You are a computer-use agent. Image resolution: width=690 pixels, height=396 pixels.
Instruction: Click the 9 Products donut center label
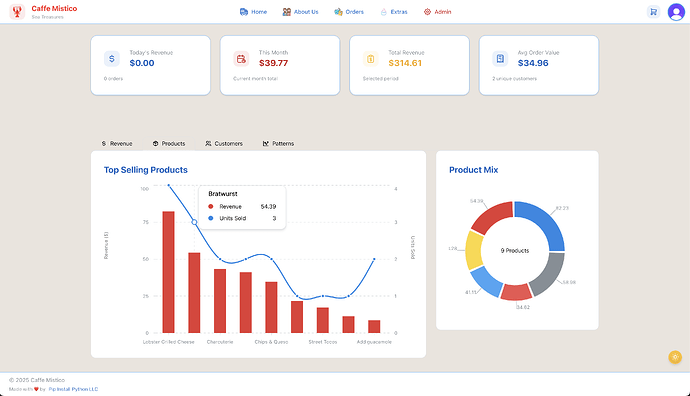tap(515, 250)
